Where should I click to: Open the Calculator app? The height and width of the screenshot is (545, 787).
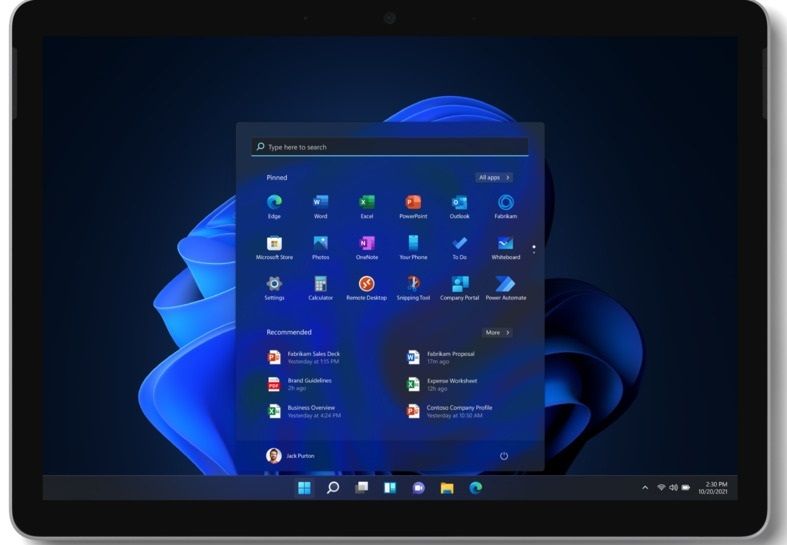(x=320, y=288)
